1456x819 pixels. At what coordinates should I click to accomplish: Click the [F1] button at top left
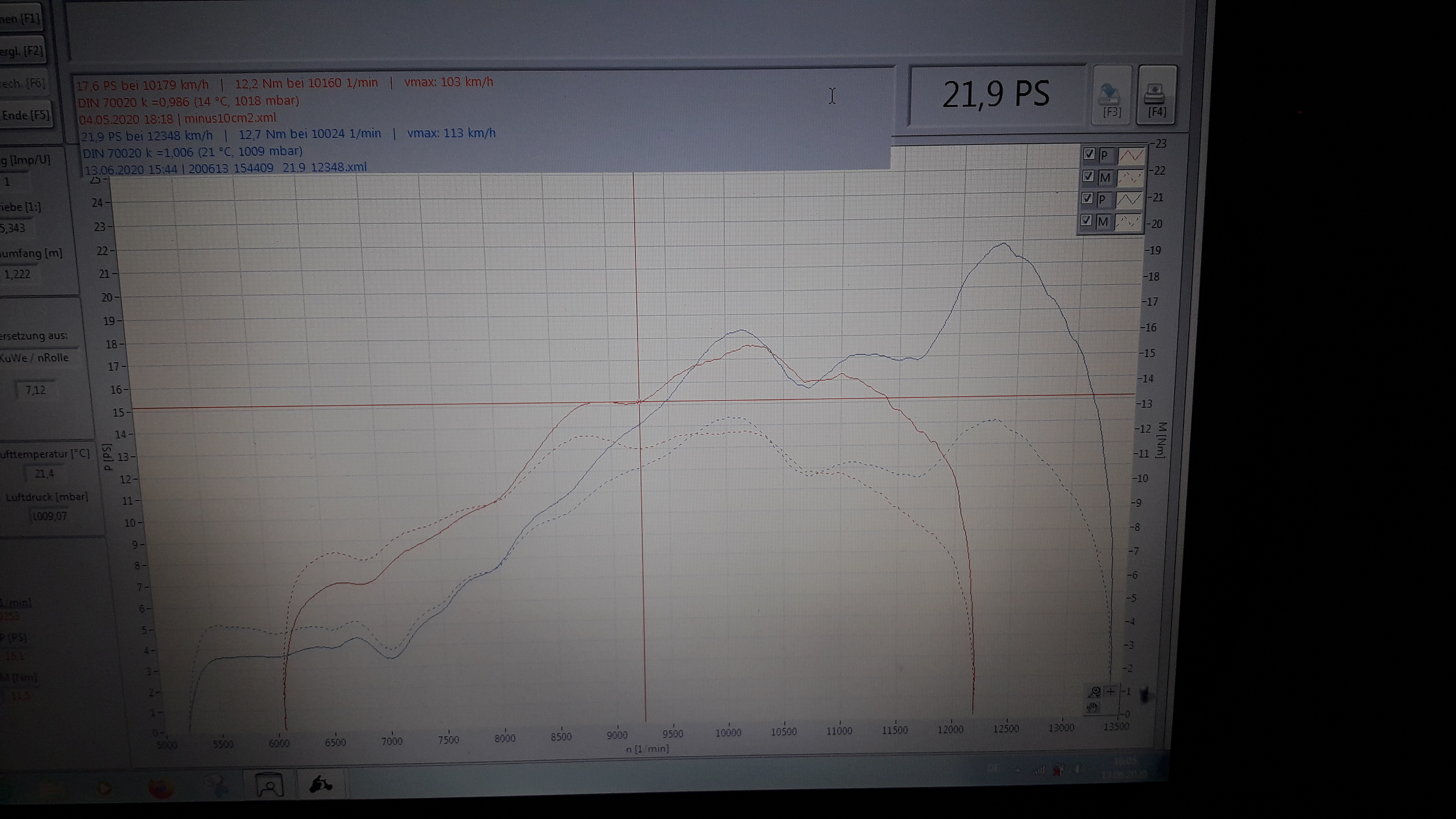pyautogui.click(x=21, y=19)
